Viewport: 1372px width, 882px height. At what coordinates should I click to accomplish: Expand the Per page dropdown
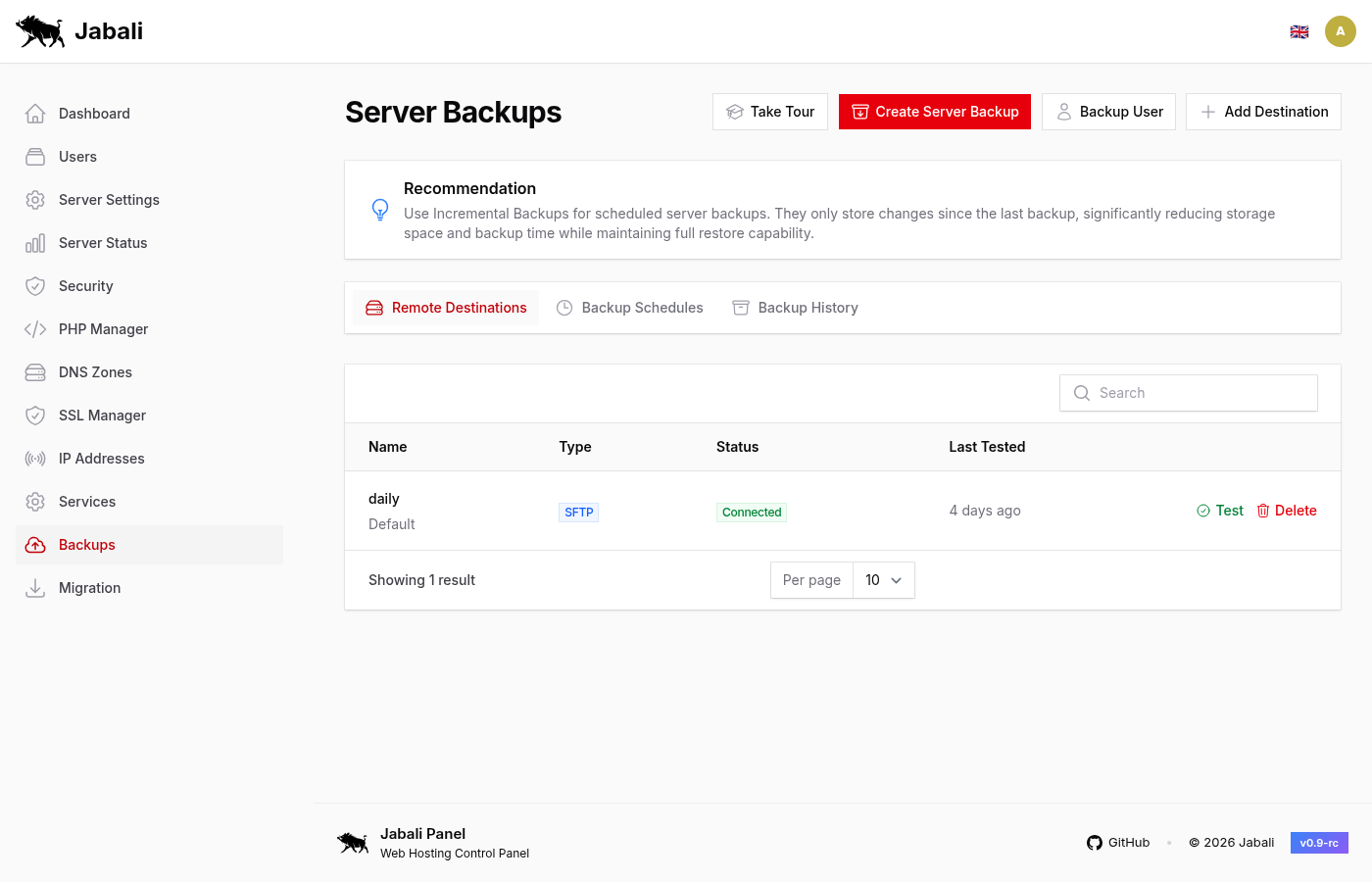[883, 580]
